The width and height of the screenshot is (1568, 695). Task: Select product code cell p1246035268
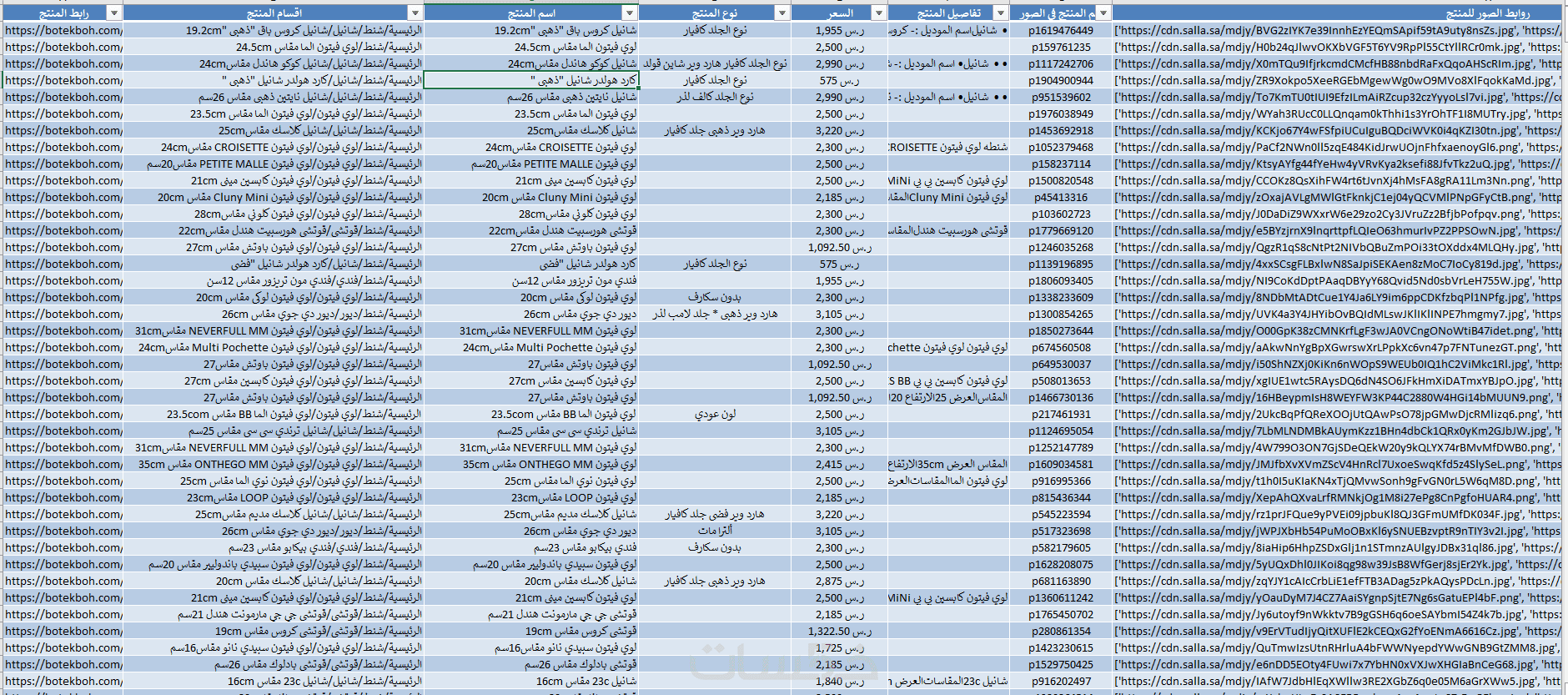click(1061, 247)
